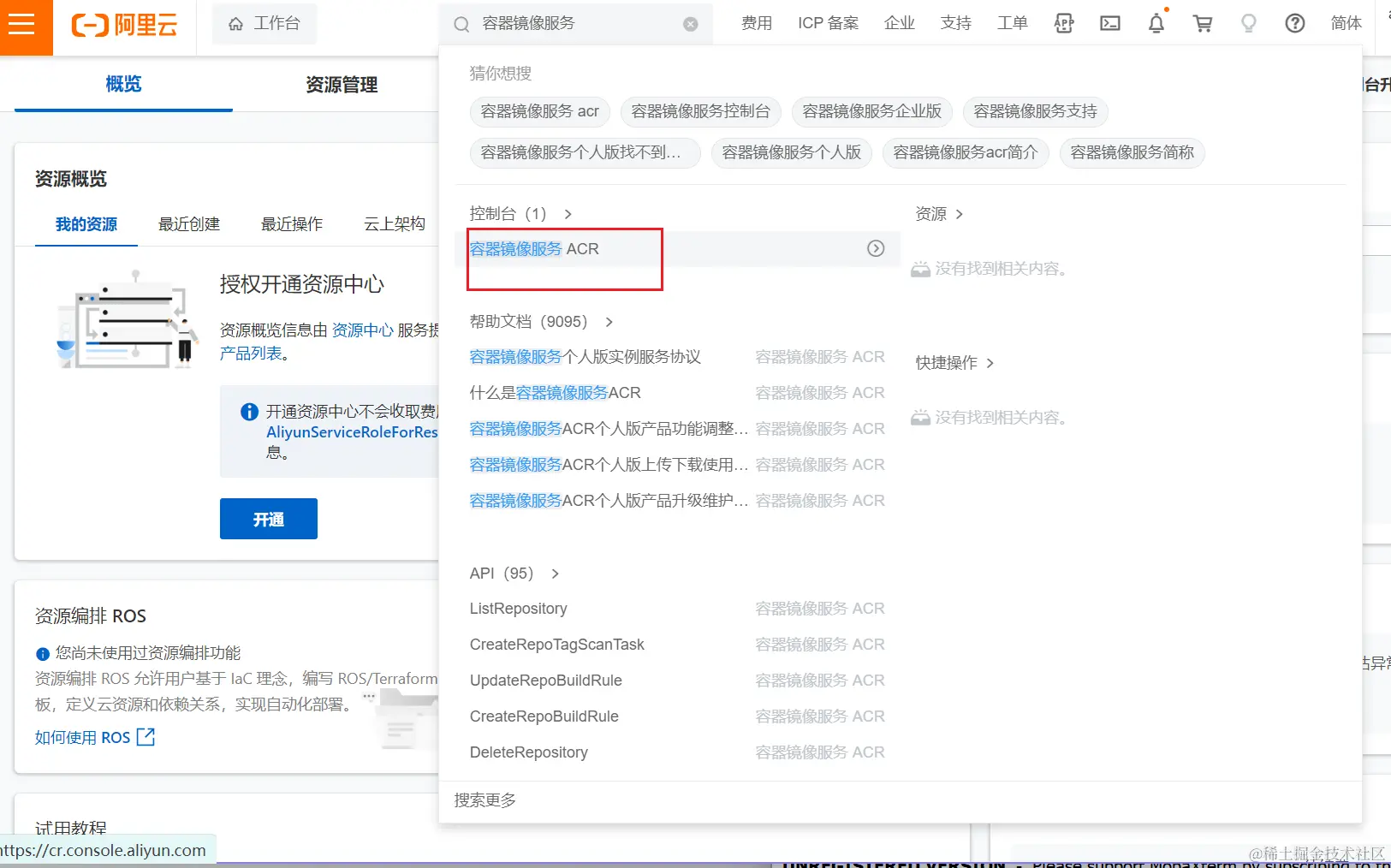Pick the 容器镜像服务控制台 suggestion chip
1391x868 pixels.
point(701,111)
